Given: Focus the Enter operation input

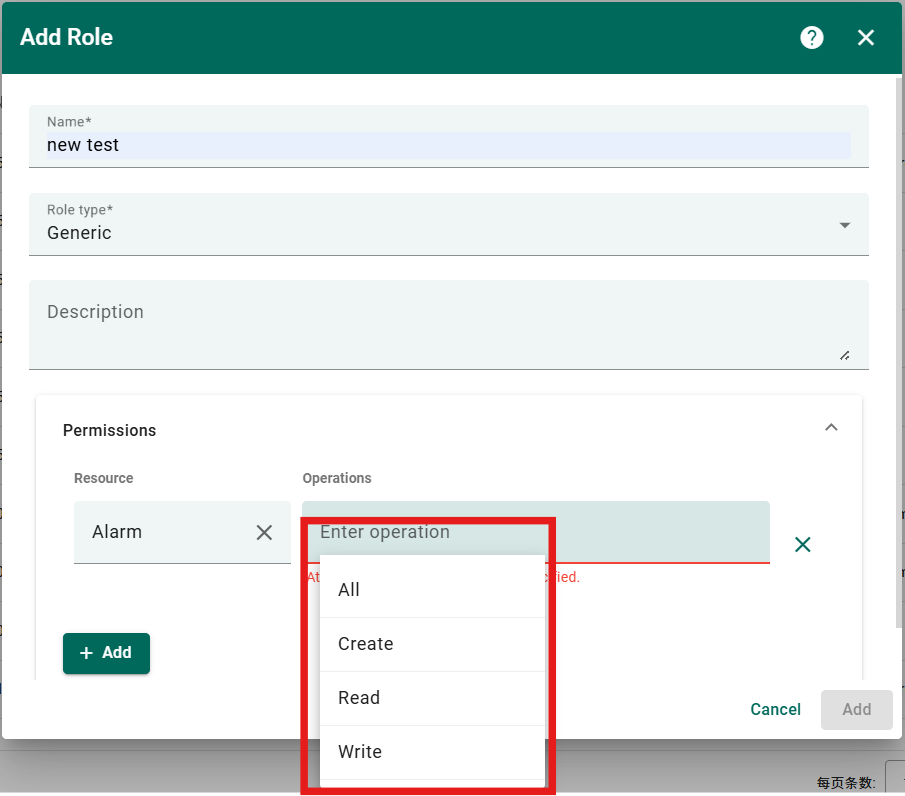Looking at the screenshot, I should coord(536,532).
